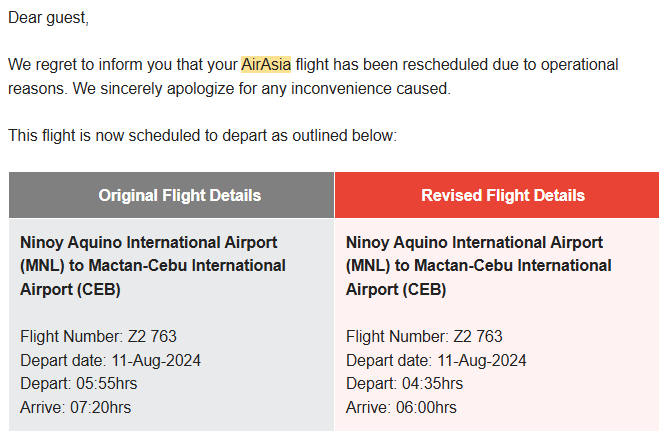This screenshot has height=434, width=669.
Task: Click original Flight Number Z2 763
Action: (98, 336)
